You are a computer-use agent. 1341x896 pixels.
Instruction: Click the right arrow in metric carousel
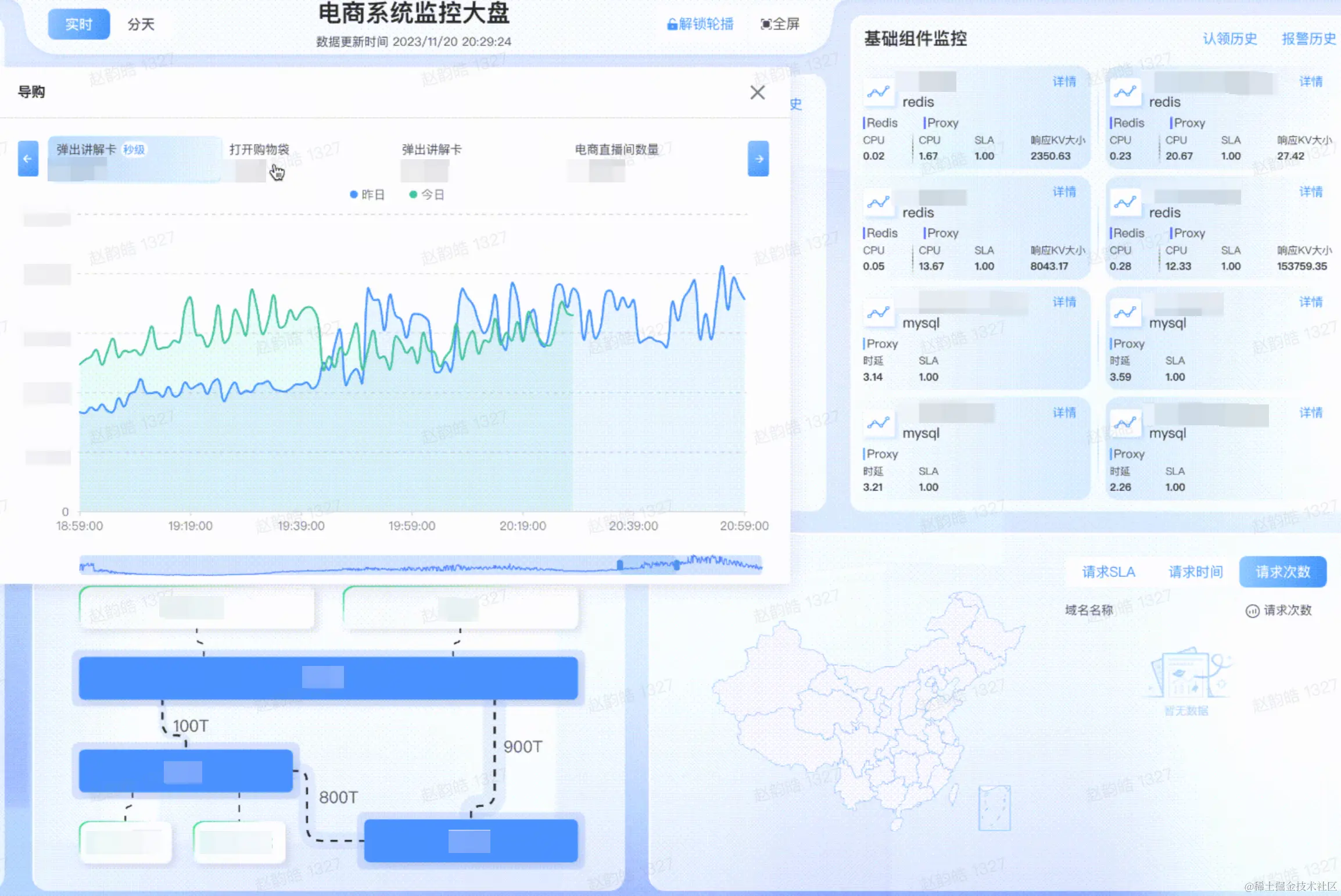coord(758,159)
